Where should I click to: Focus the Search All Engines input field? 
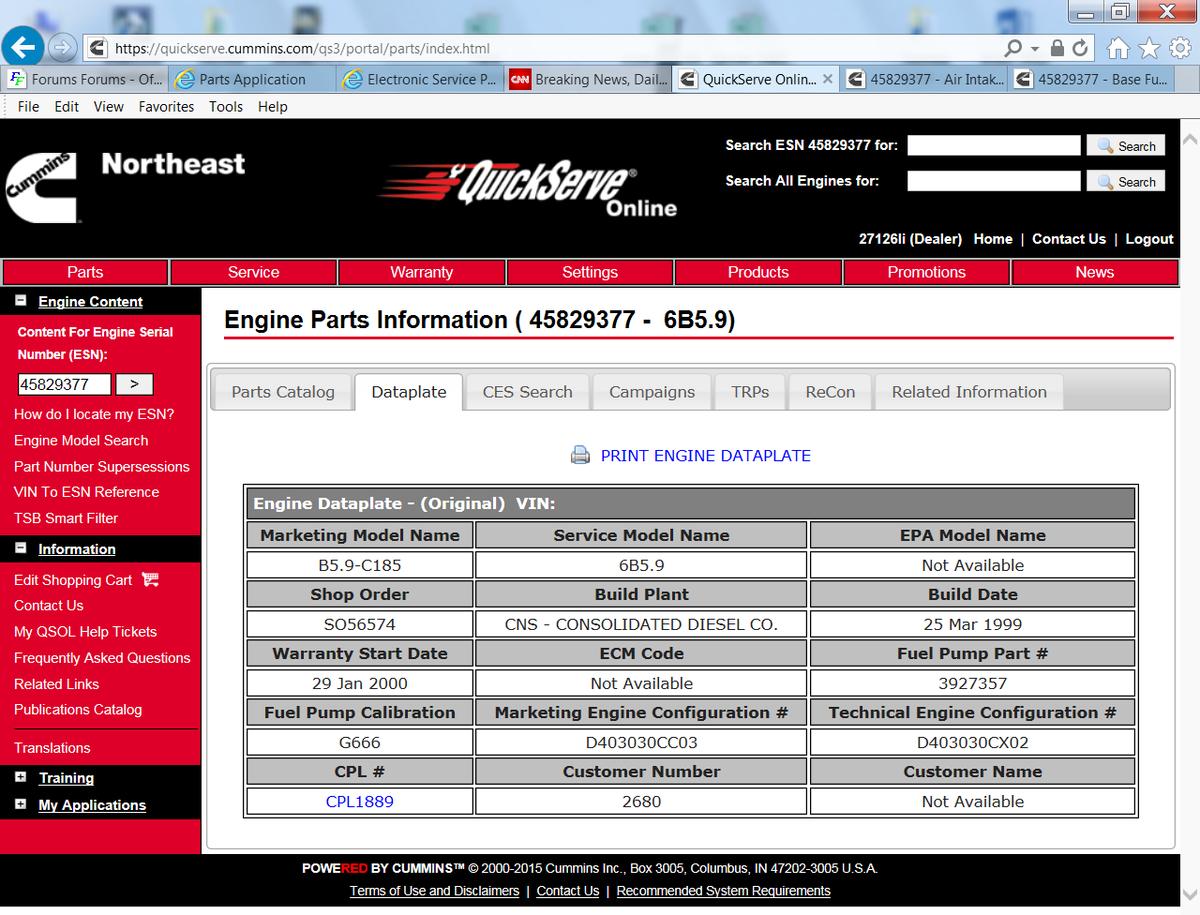coord(993,181)
